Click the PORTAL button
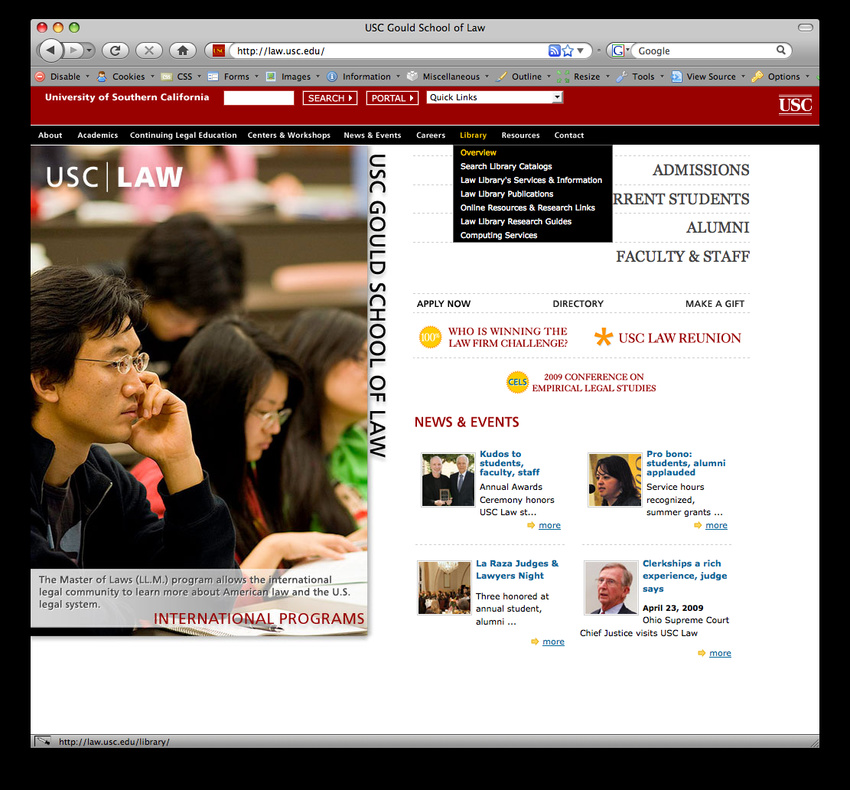Screen dimensions: 850x790 coord(392,98)
